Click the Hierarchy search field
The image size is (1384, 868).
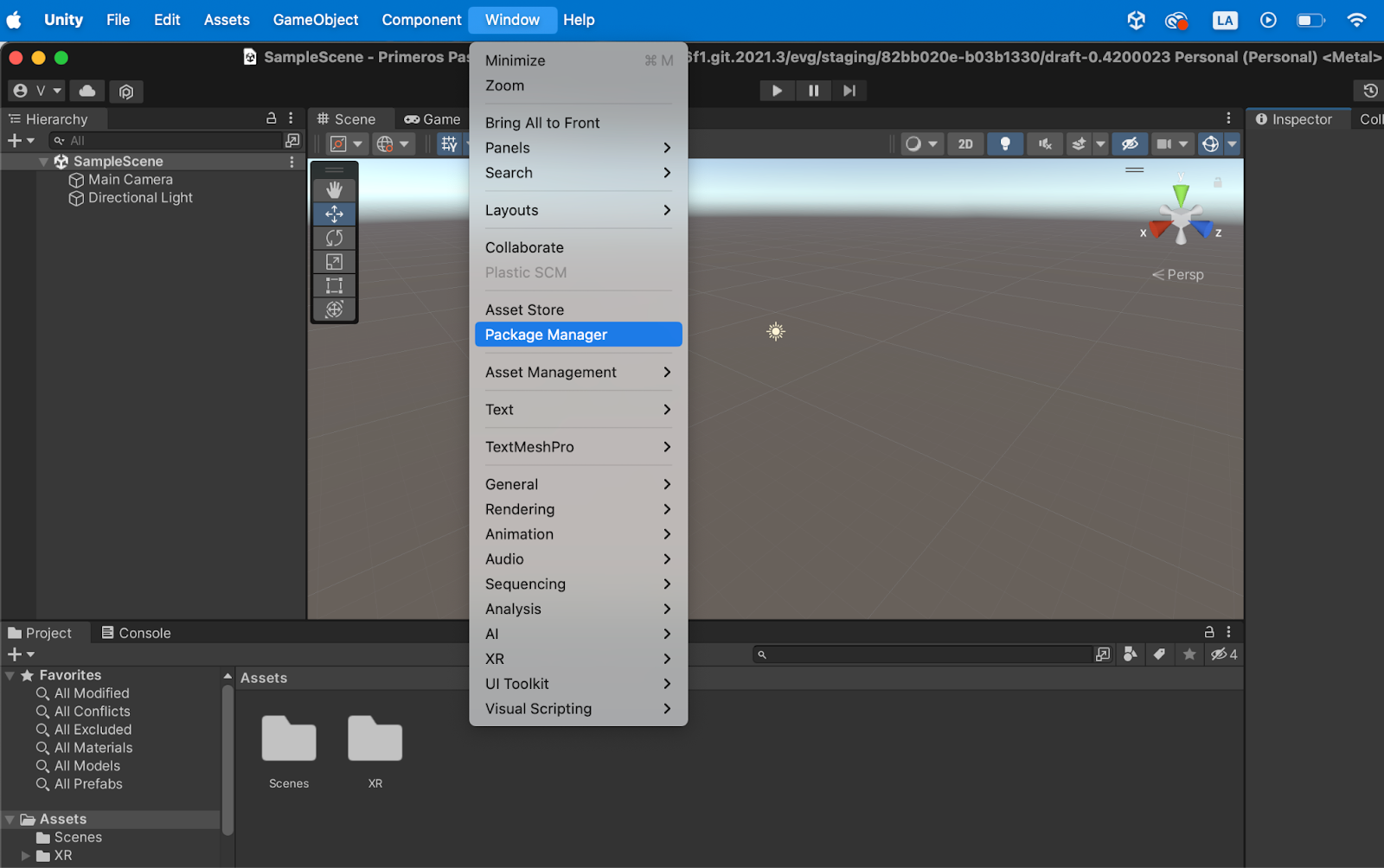(x=164, y=141)
